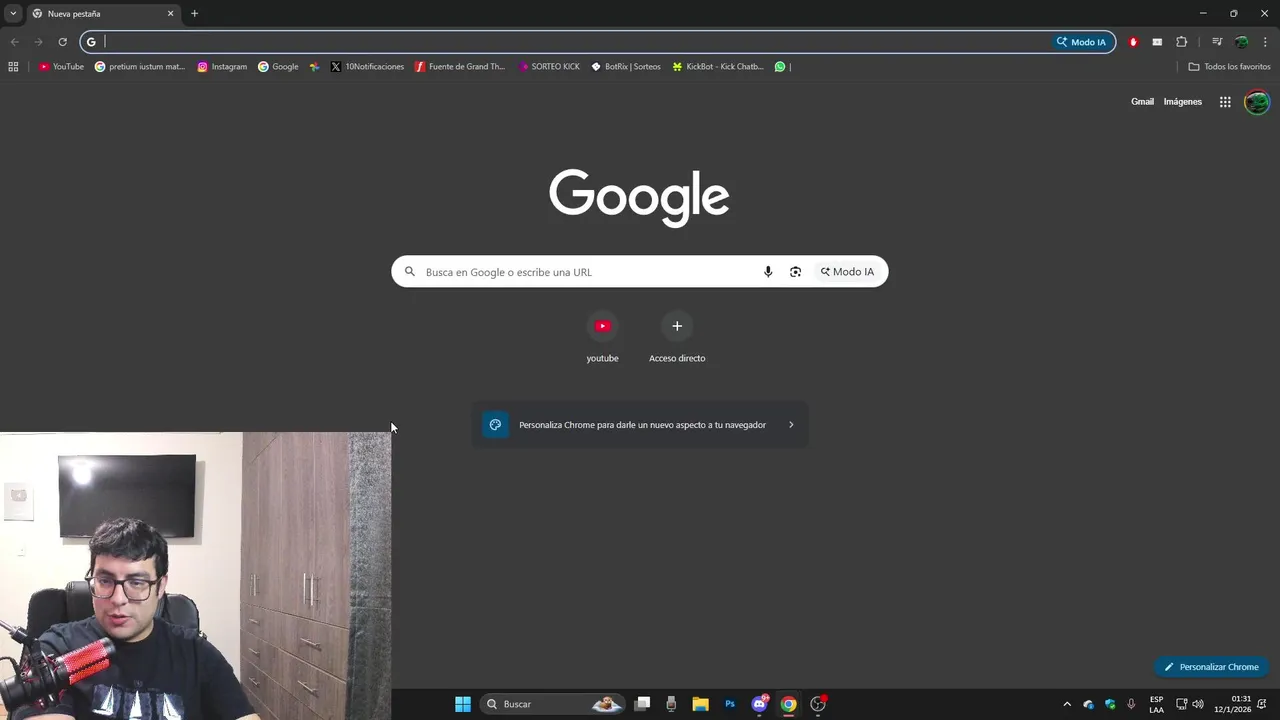Open Task View in the taskbar
1280x720 pixels.
(x=643, y=704)
